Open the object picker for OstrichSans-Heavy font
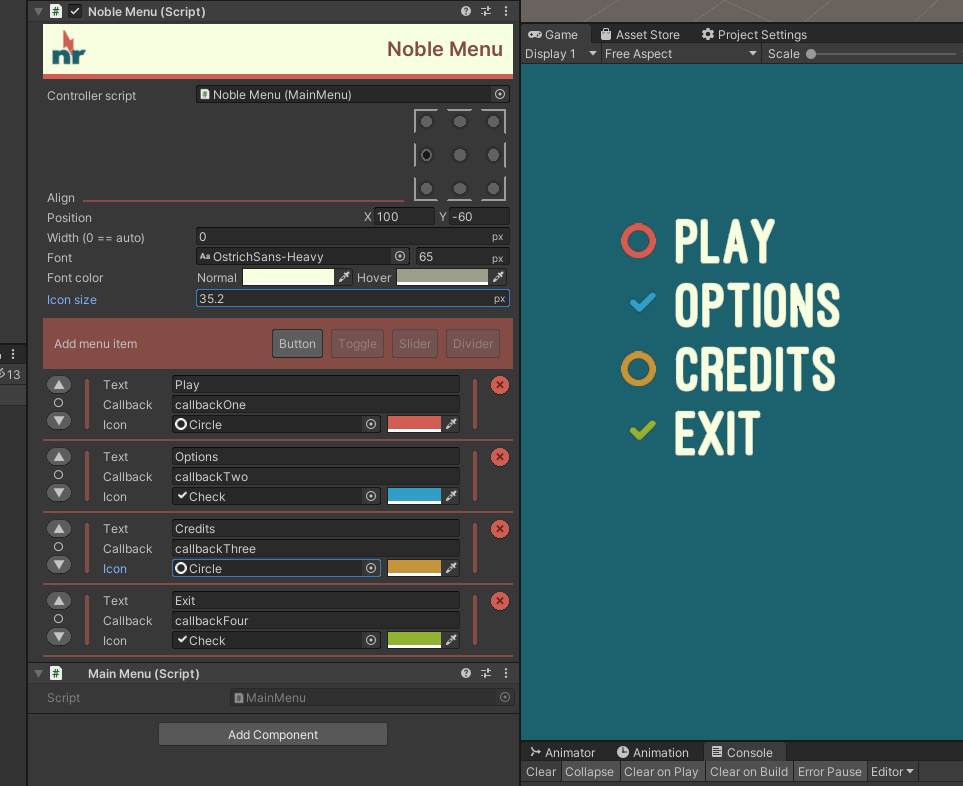 pos(400,256)
